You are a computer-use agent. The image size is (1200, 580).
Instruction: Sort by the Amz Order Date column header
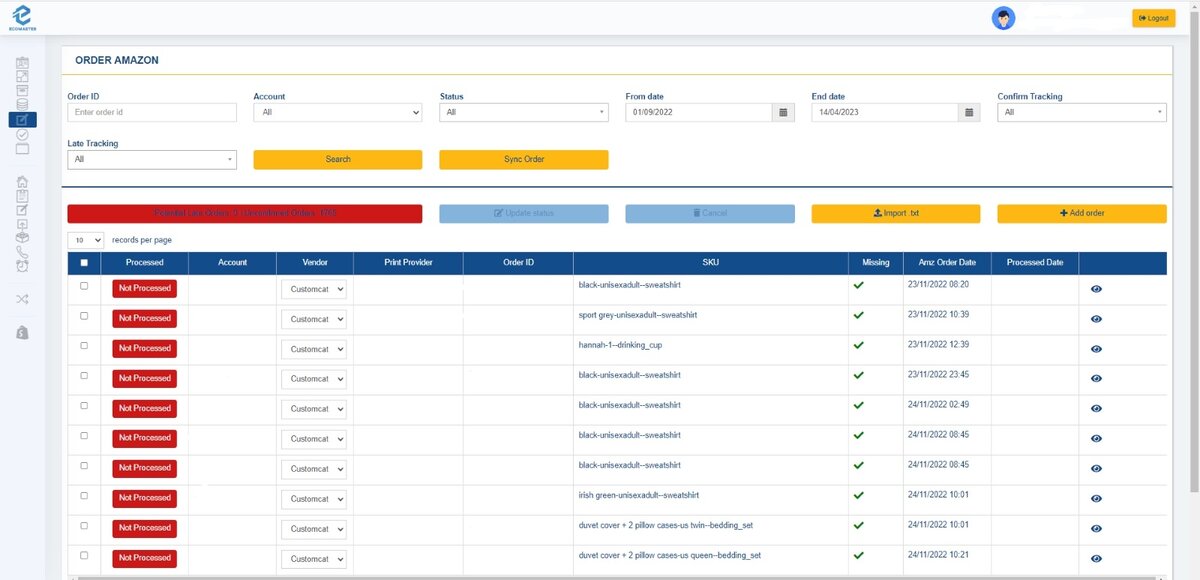click(x=947, y=263)
